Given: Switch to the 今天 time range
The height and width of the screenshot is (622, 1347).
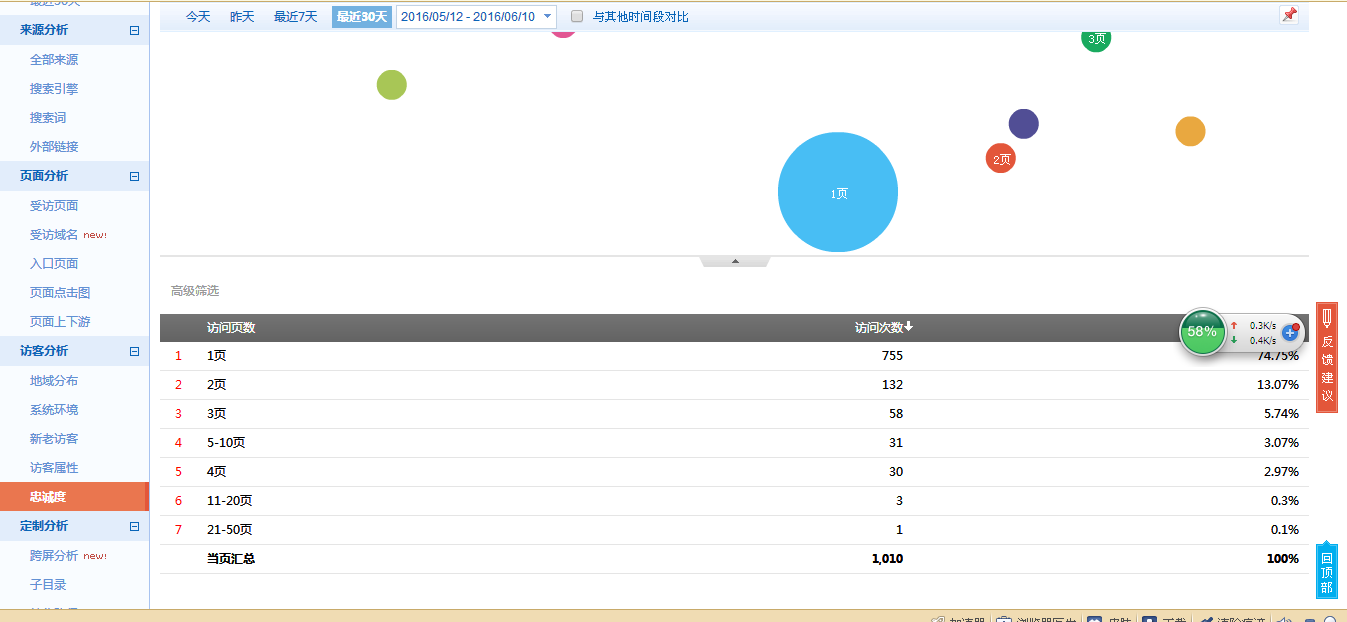Looking at the screenshot, I should tap(198, 16).
